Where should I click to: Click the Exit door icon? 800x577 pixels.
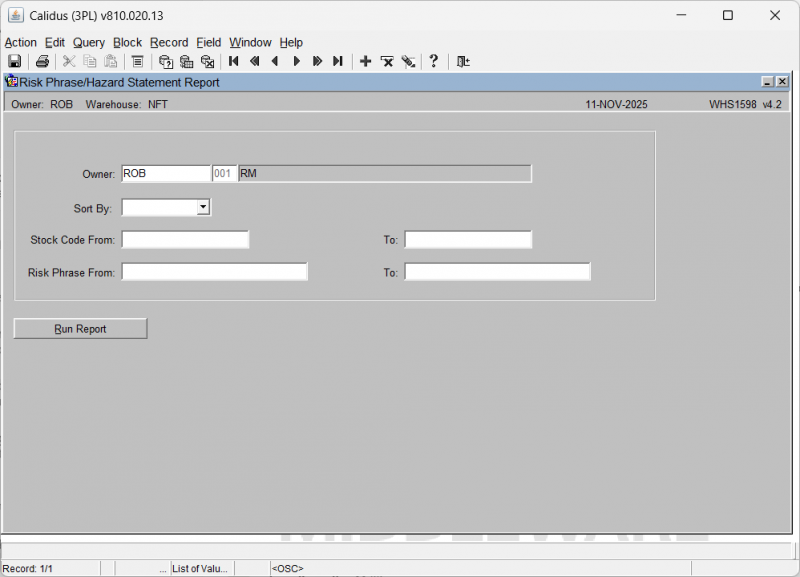[x=463, y=62]
